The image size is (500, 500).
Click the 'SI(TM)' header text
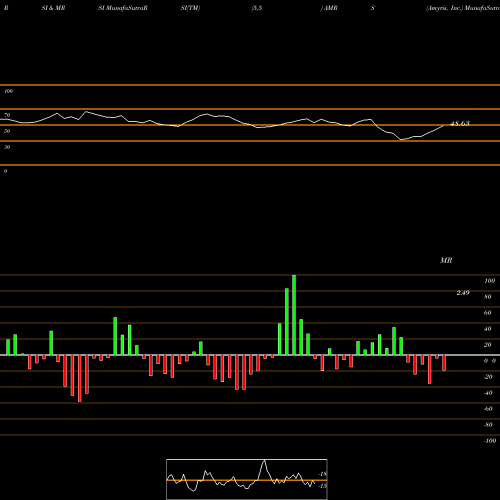coord(190,8)
